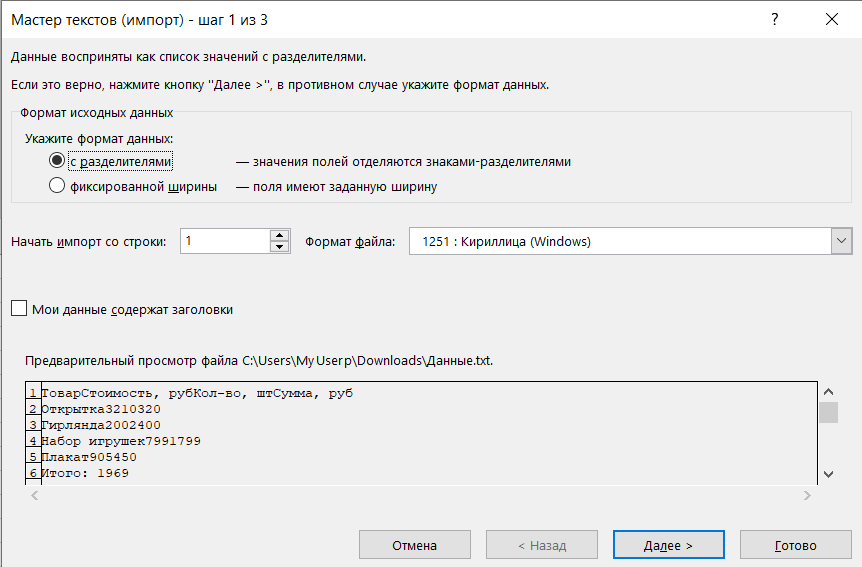
Task: Open the file format encoding dropdown arrow
Action: click(841, 241)
